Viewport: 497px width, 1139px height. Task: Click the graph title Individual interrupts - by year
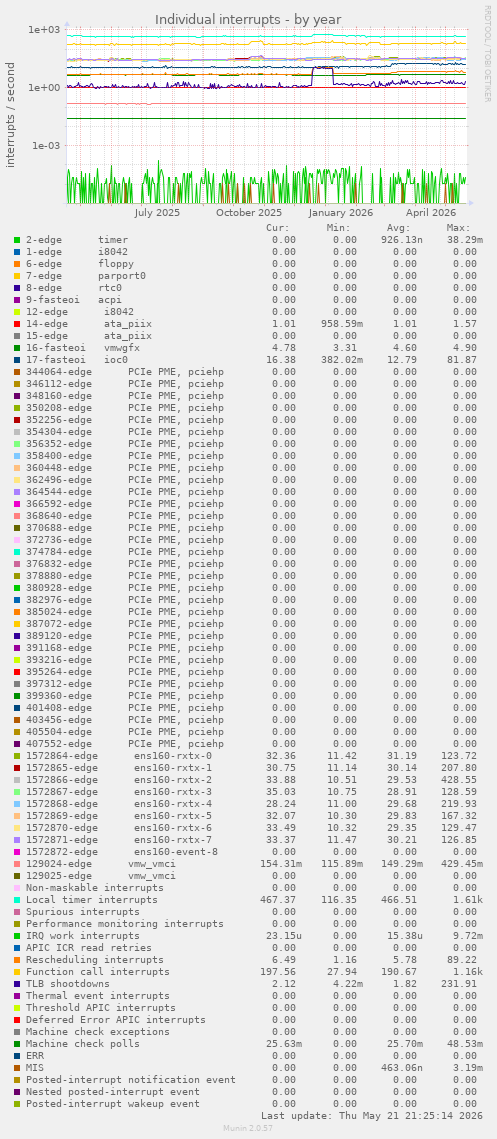click(x=248, y=19)
